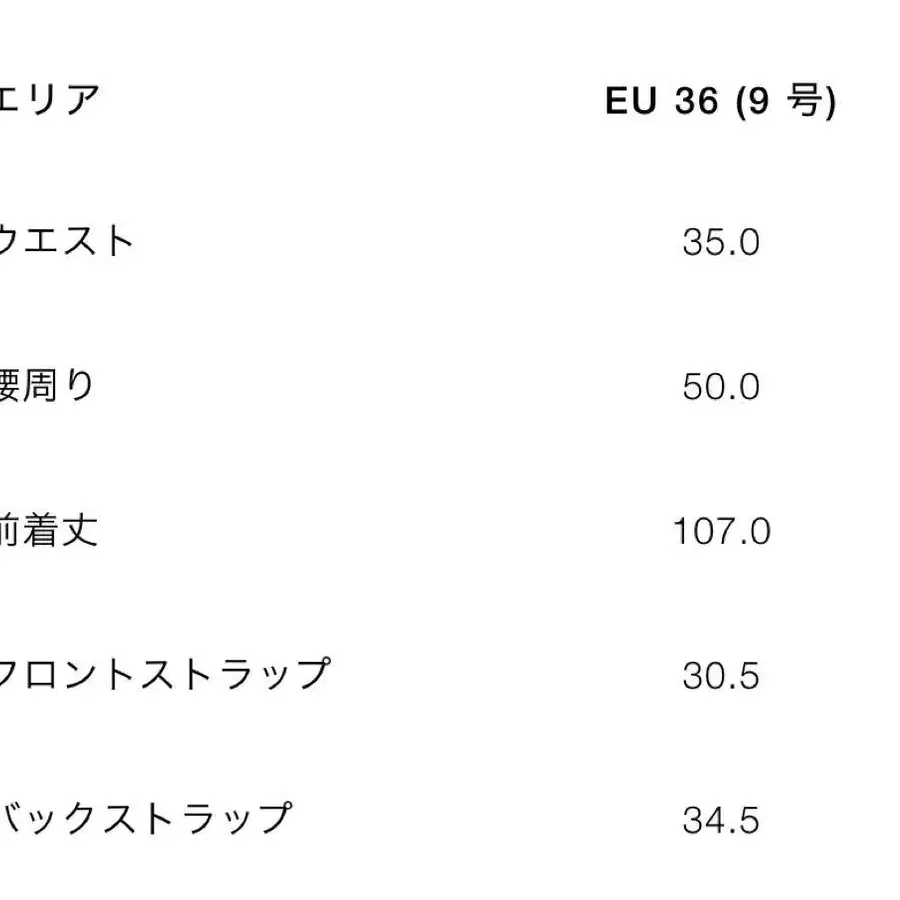Click the 腰周り row label
The image size is (900, 900).
pos(47,386)
